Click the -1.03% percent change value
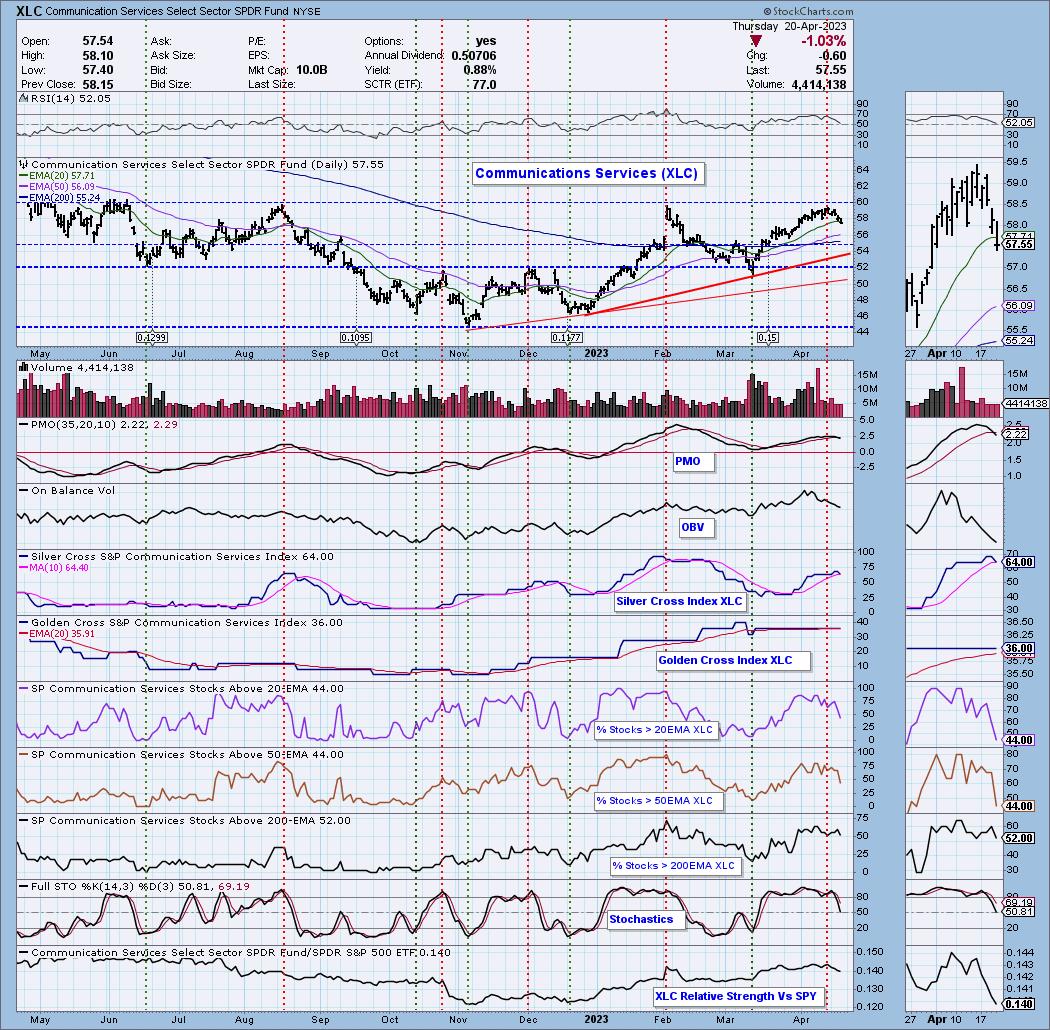Viewport: 1050px width, 1030px height. (823, 42)
